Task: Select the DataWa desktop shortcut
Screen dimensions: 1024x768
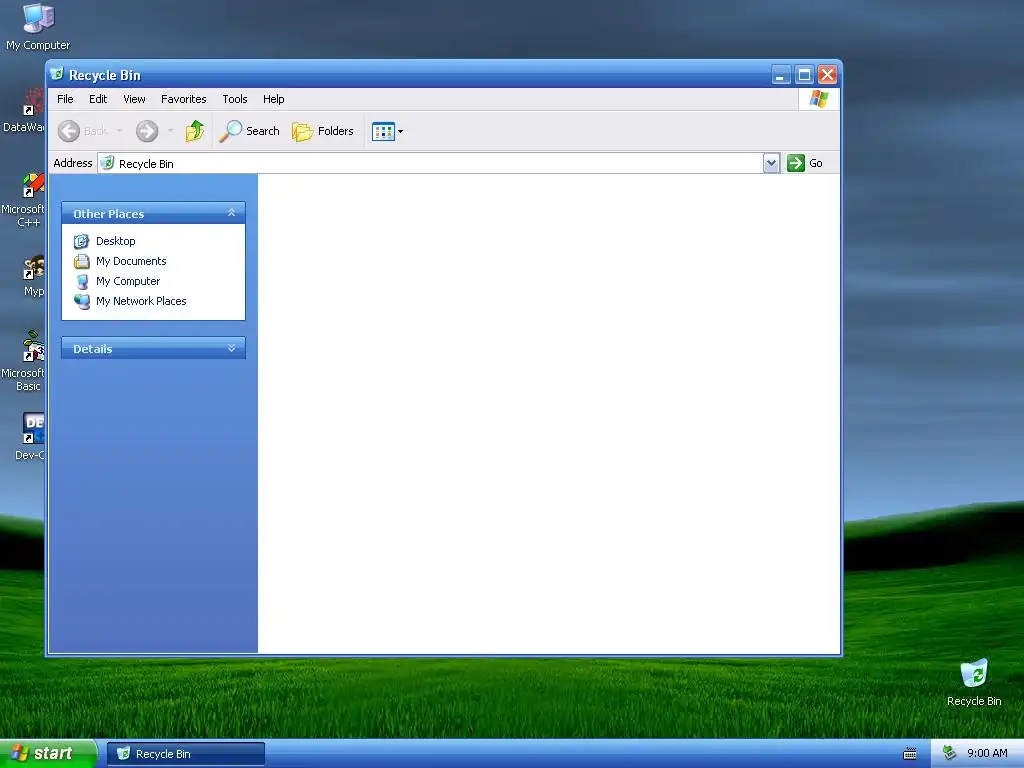Action: pyautogui.click(x=24, y=111)
